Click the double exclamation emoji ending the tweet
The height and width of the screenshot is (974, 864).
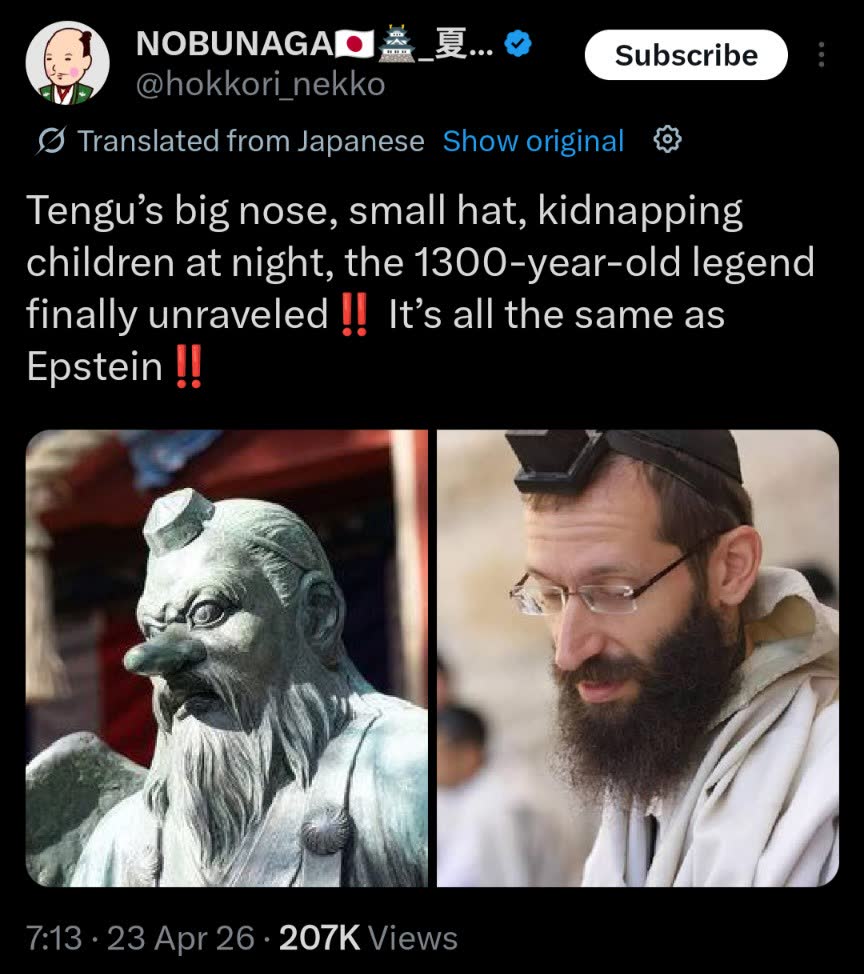pos(189,366)
